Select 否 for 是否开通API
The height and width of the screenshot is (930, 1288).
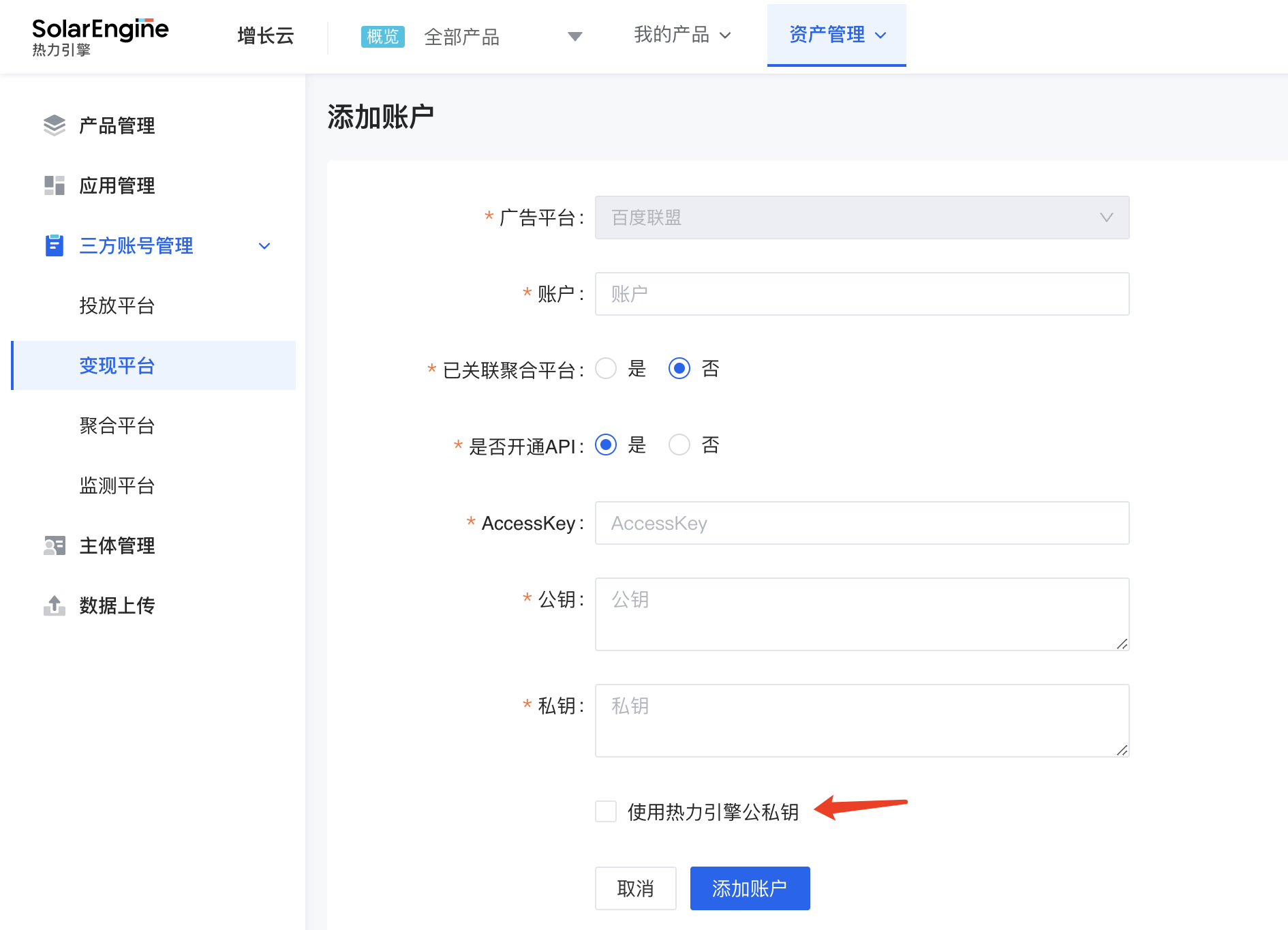click(679, 445)
